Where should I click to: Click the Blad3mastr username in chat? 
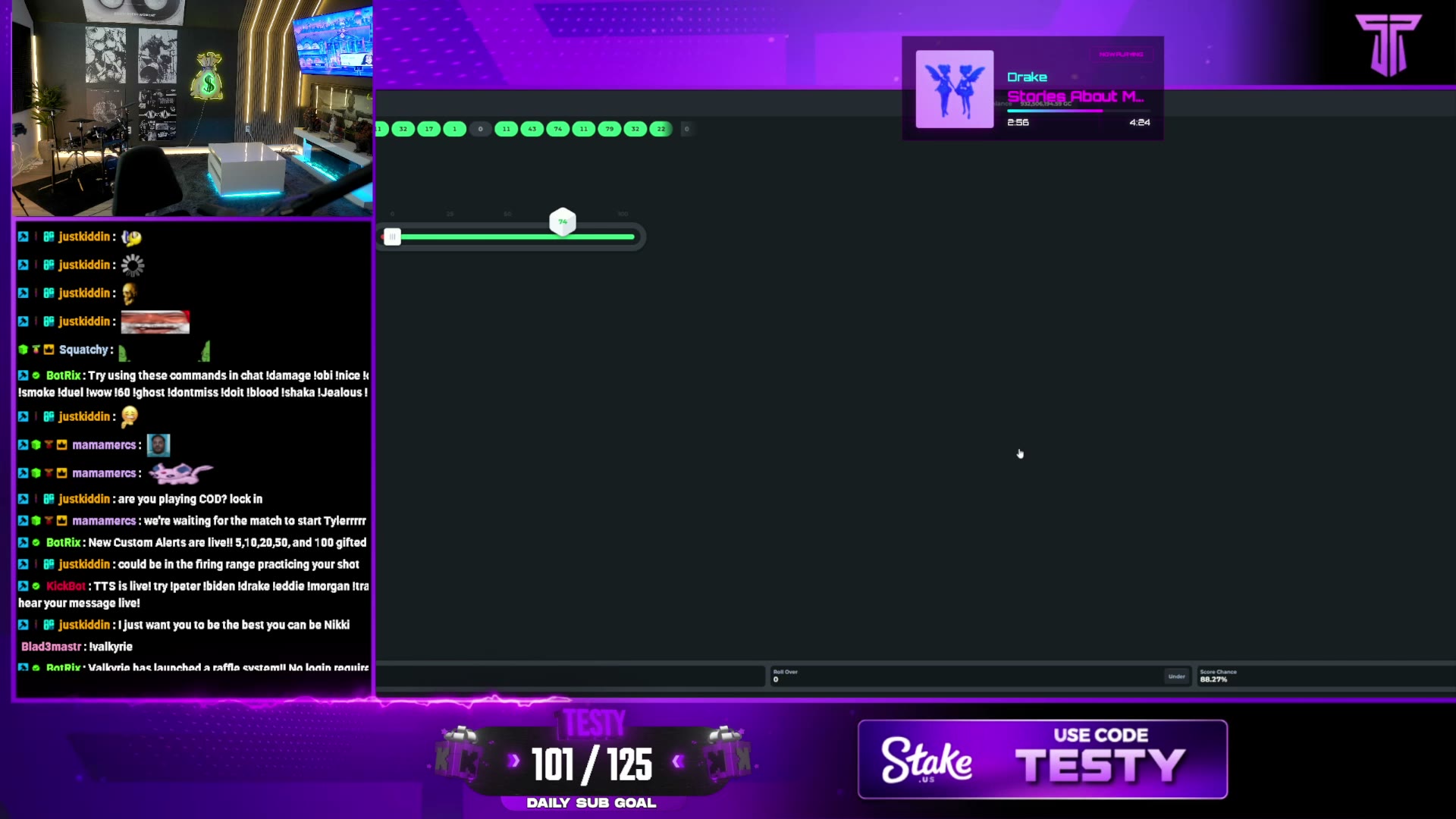point(51,647)
